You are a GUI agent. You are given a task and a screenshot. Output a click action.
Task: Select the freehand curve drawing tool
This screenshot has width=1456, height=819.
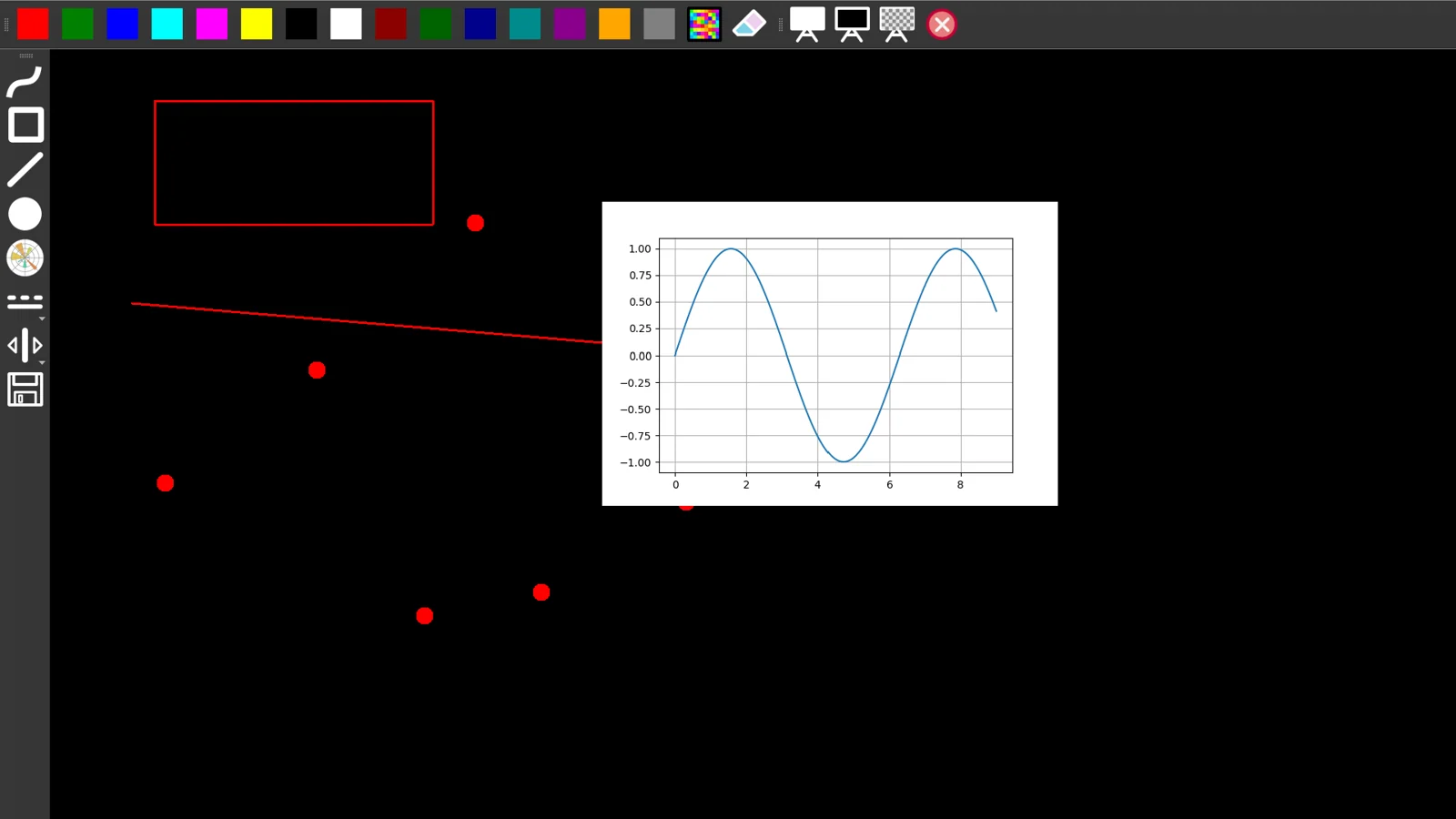pos(25,81)
